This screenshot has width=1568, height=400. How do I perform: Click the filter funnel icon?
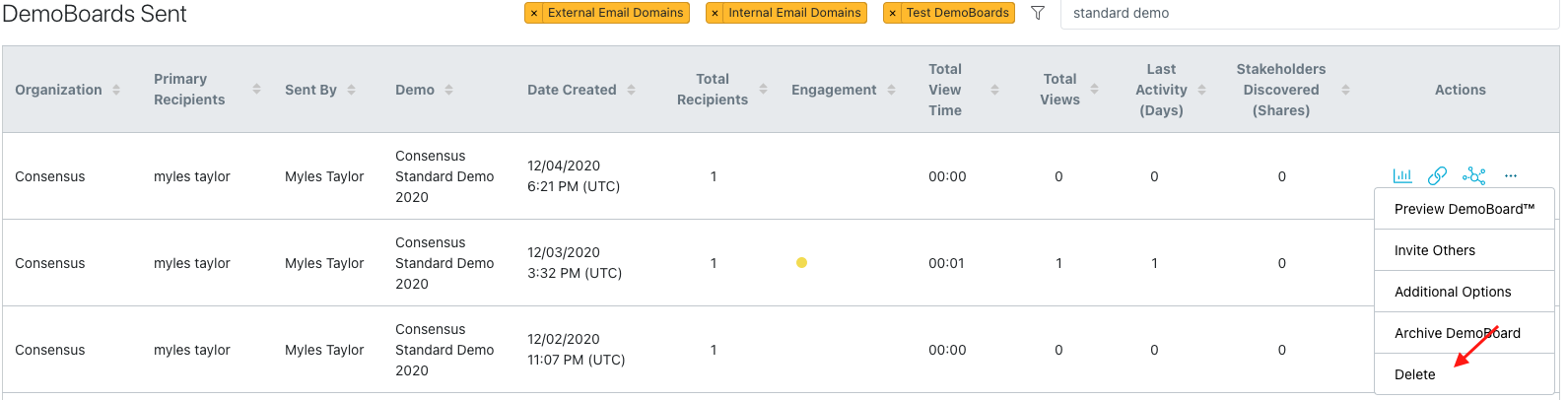pos(1037,13)
